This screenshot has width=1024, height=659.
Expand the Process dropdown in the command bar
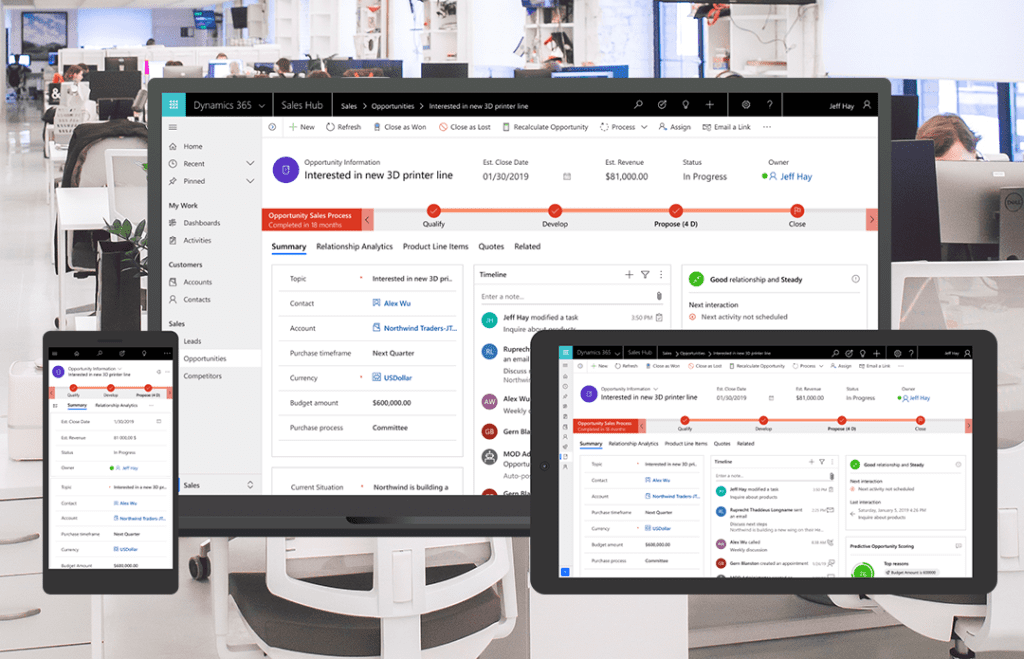tap(643, 126)
